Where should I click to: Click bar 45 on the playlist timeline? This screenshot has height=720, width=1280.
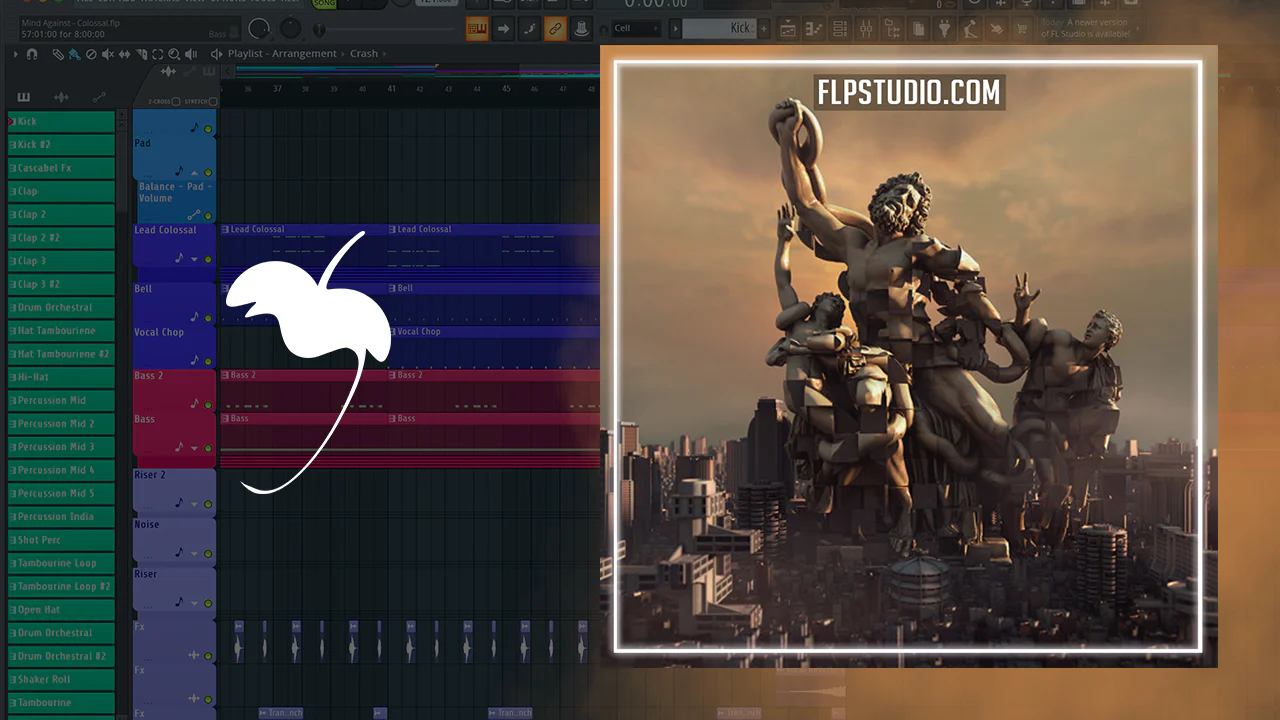(x=506, y=89)
